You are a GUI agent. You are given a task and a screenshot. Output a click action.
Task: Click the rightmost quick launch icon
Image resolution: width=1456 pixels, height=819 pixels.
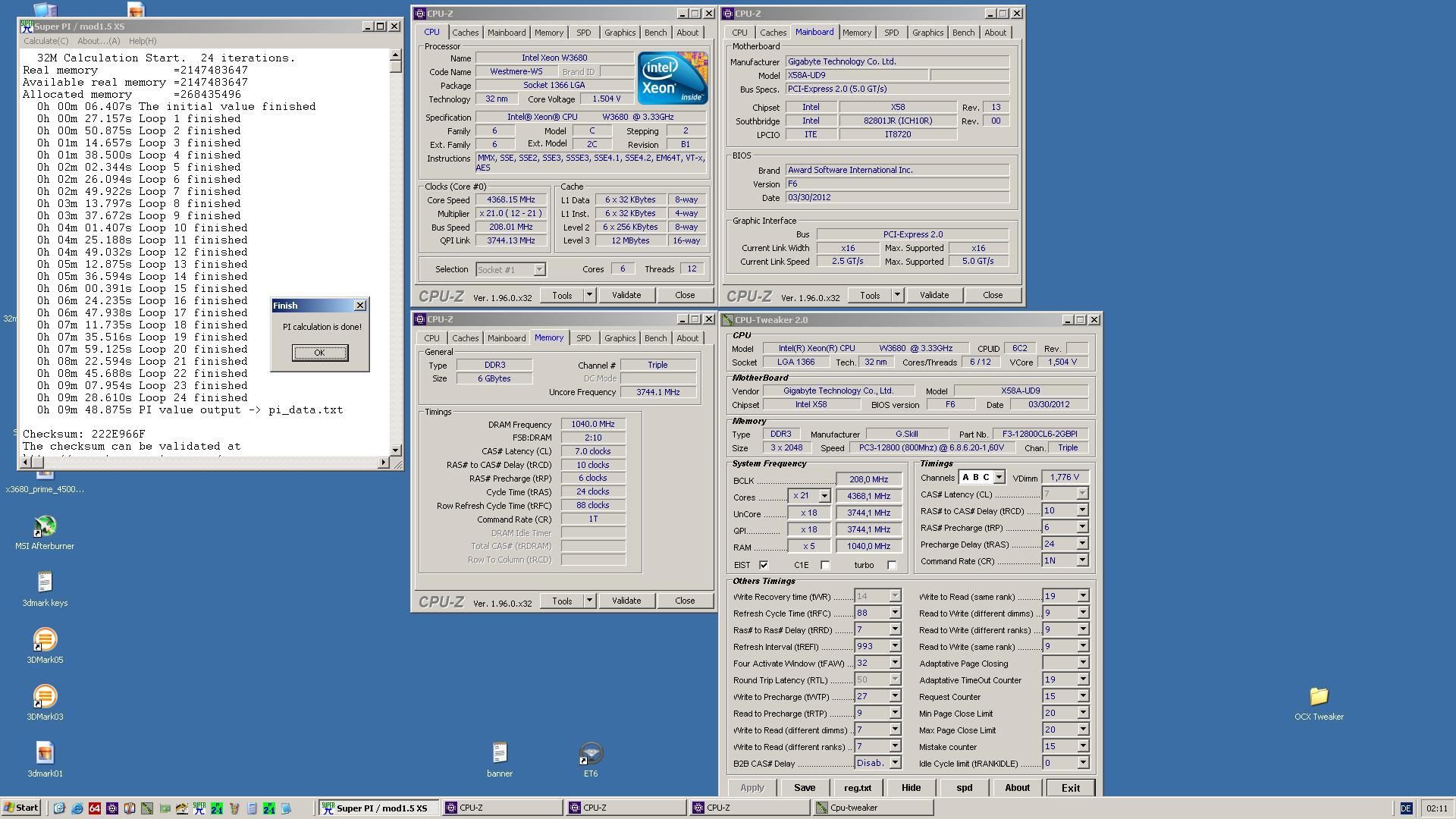point(286,808)
